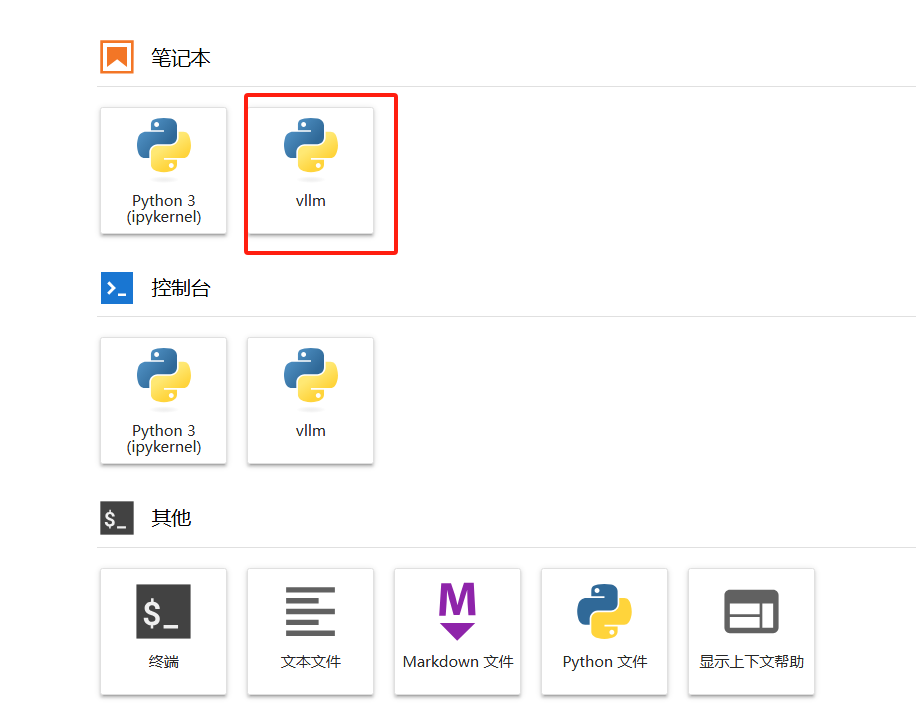Click the blue 控制台 section prompt icon
The width and height of the screenshot is (916, 719).
coord(117,288)
